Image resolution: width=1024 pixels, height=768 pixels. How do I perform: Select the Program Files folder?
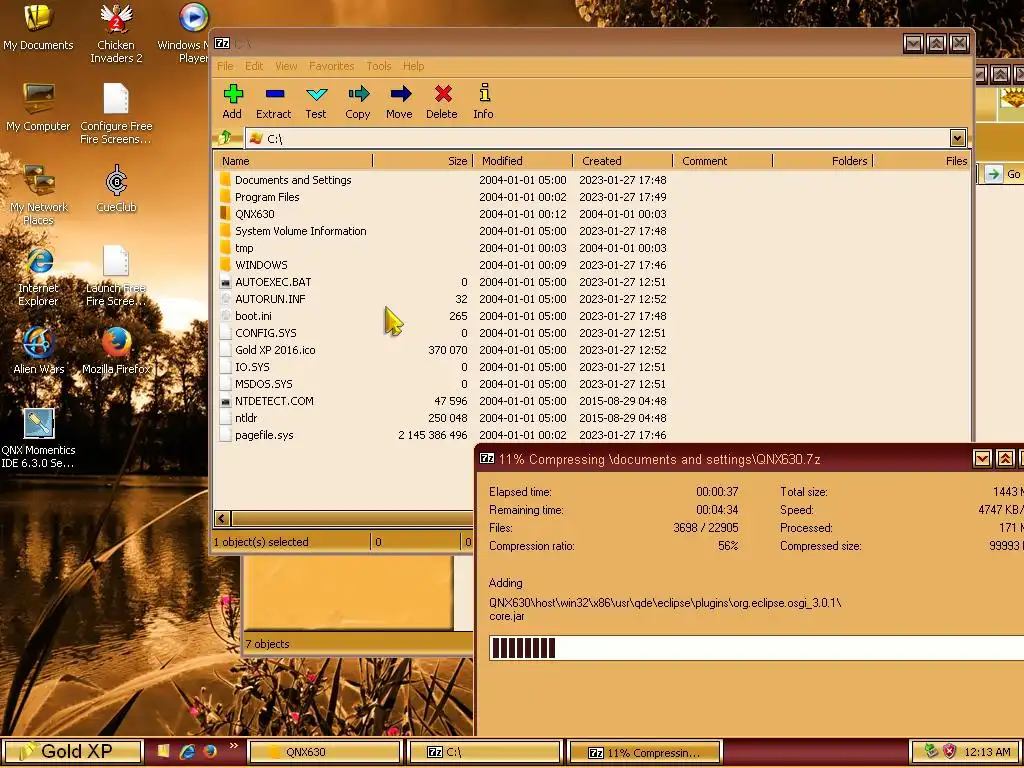[267, 197]
